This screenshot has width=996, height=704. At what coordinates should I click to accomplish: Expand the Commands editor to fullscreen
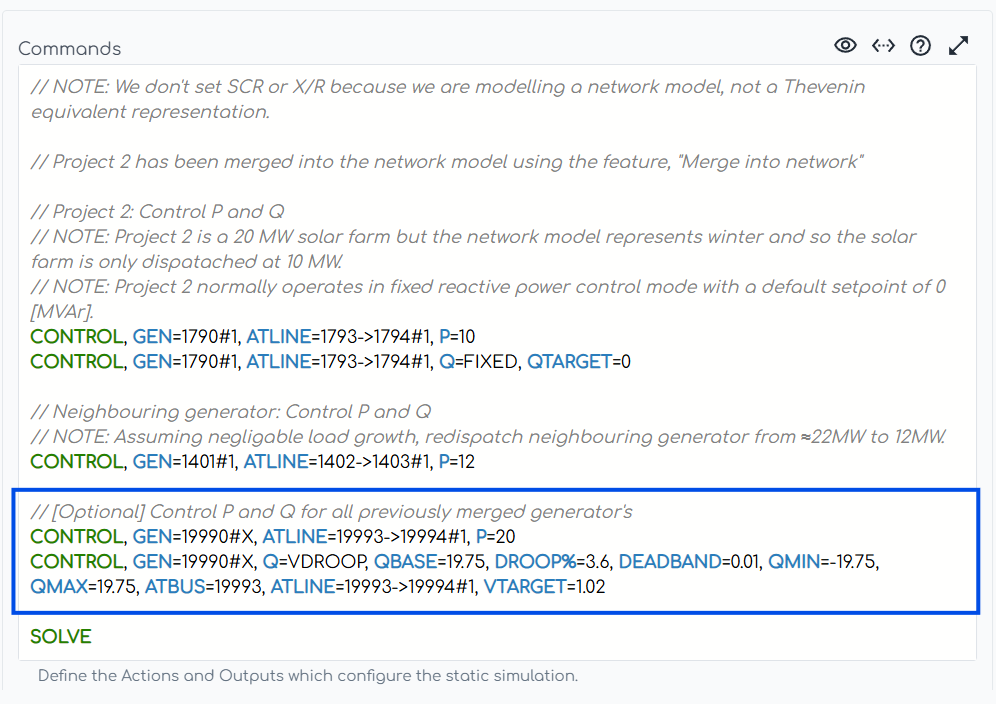tap(958, 45)
